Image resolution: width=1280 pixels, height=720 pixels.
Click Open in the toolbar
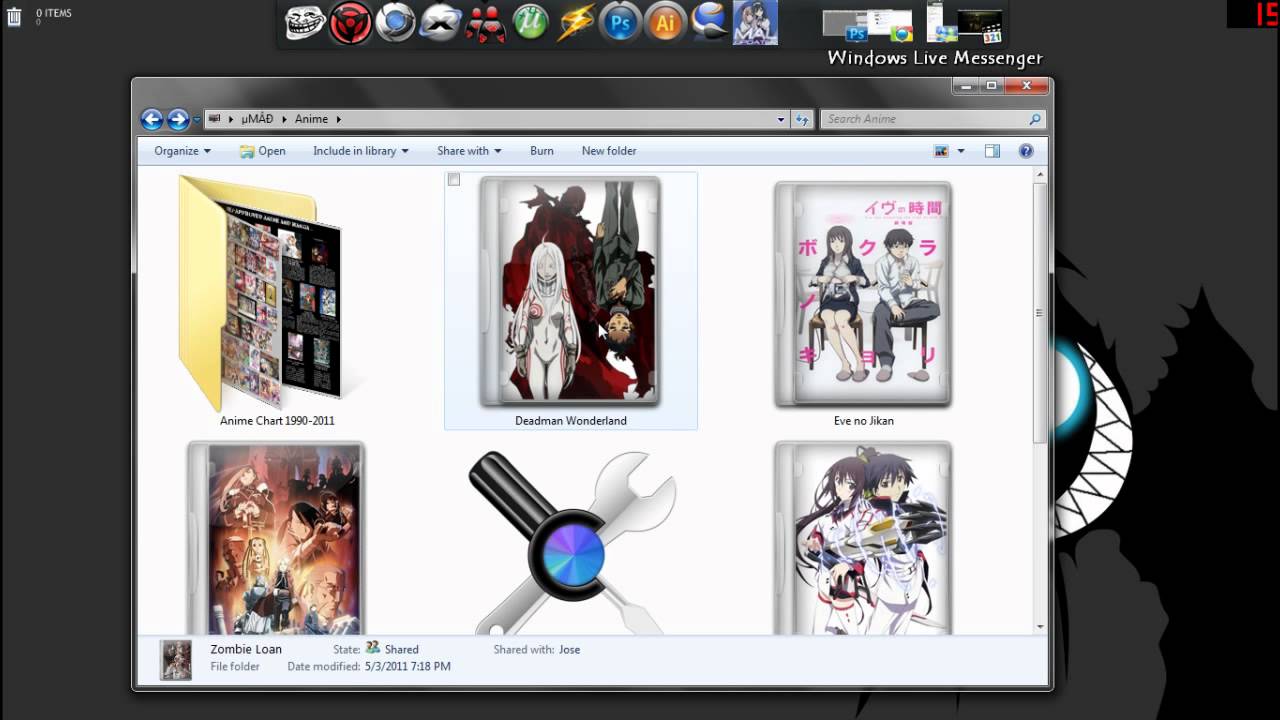pyautogui.click(x=262, y=151)
